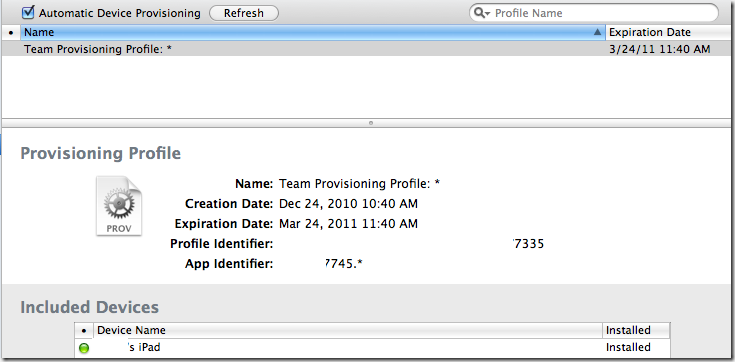Screen dimensions: 735x362
Task: Click the Installed status cell of the iPad
Action: coord(628,347)
